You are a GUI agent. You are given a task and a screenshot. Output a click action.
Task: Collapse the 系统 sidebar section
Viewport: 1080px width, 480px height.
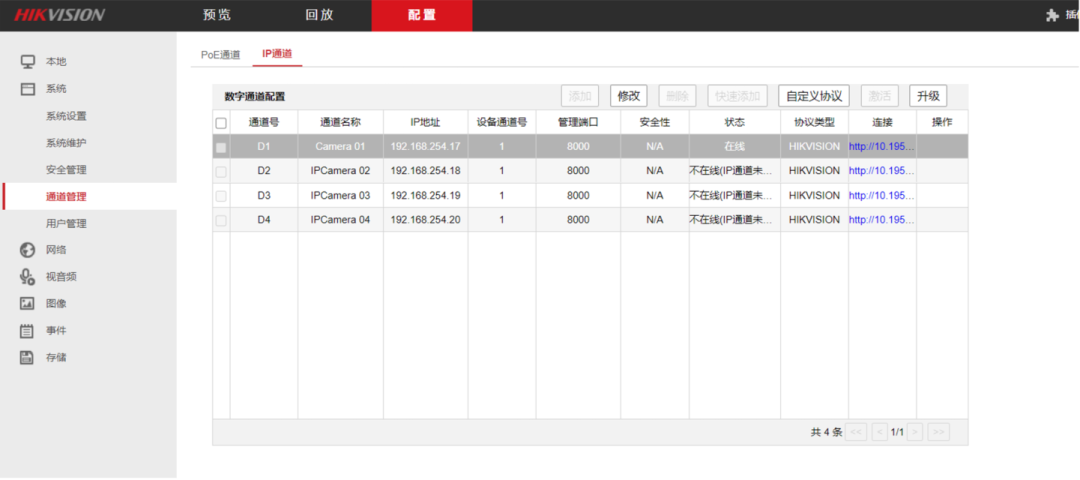[x=56, y=89]
